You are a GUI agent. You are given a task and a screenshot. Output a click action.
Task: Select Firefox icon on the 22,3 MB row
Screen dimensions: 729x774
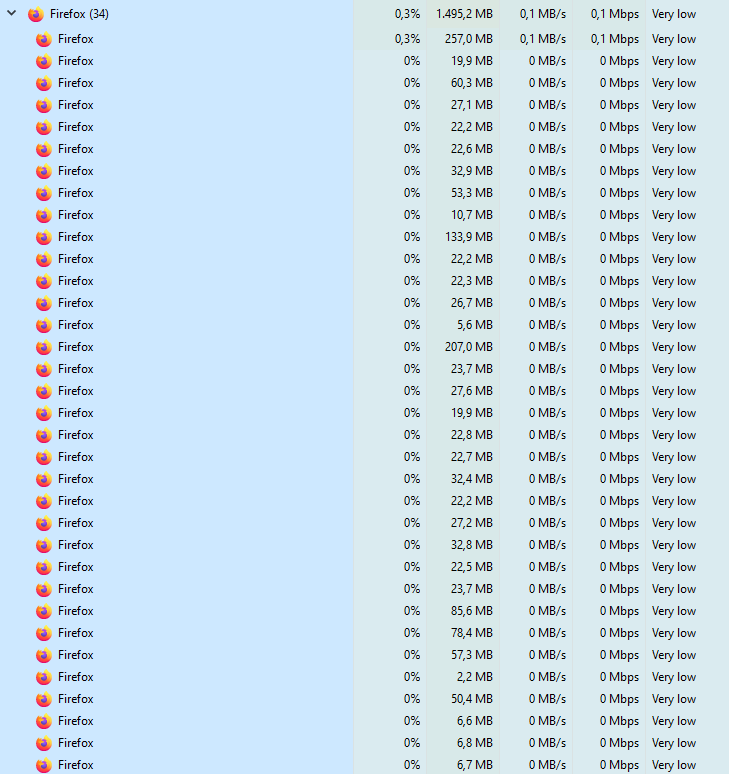pyautogui.click(x=44, y=281)
